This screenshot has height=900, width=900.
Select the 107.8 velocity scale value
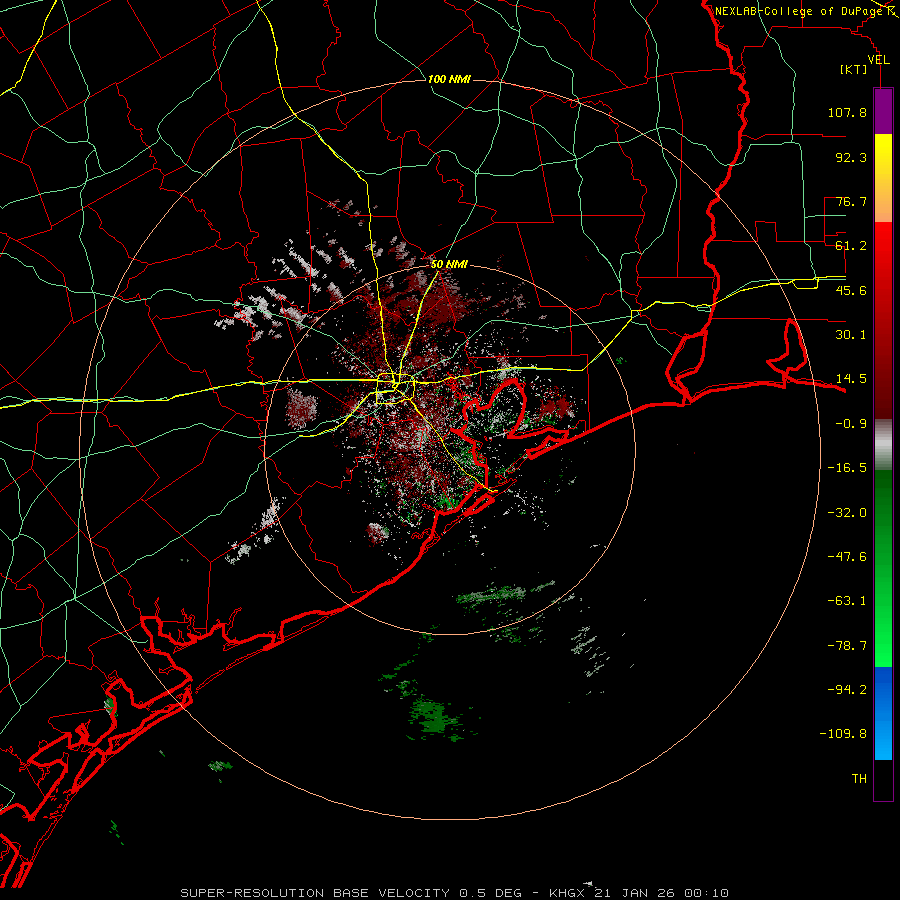tap(847, 112)
